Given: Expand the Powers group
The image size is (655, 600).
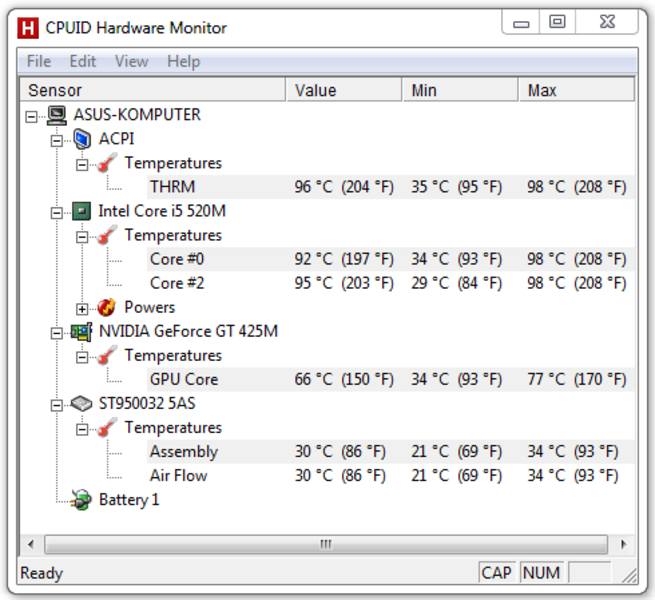Looking at the screenshot, I should (82, 309).
